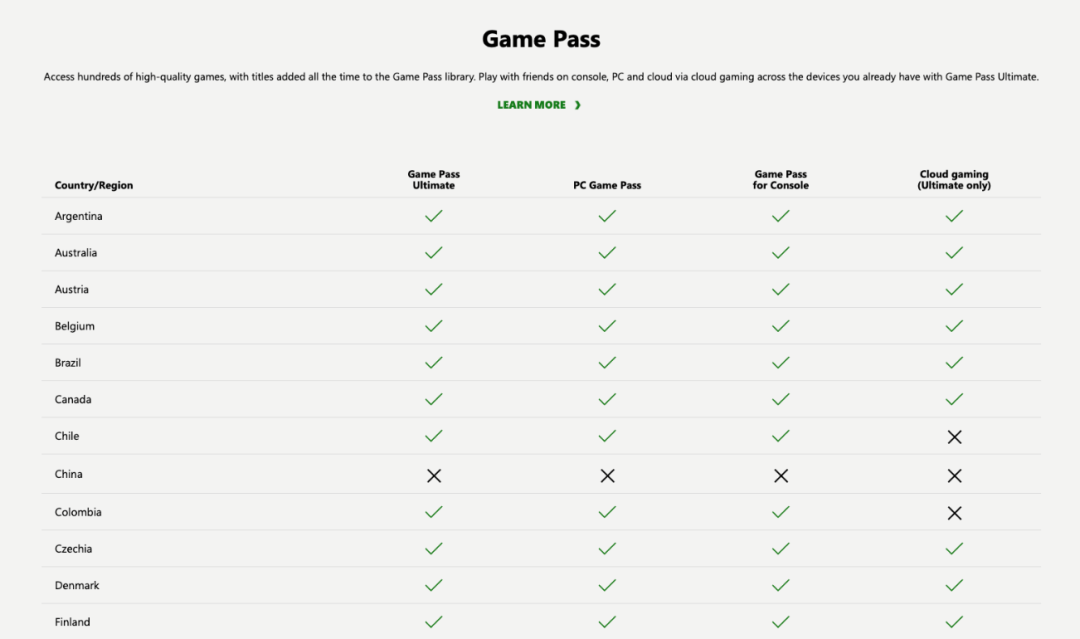Click the X for Chile's Cloud gaming
This screenshot has width=1080, height=639.
[954, 437]
